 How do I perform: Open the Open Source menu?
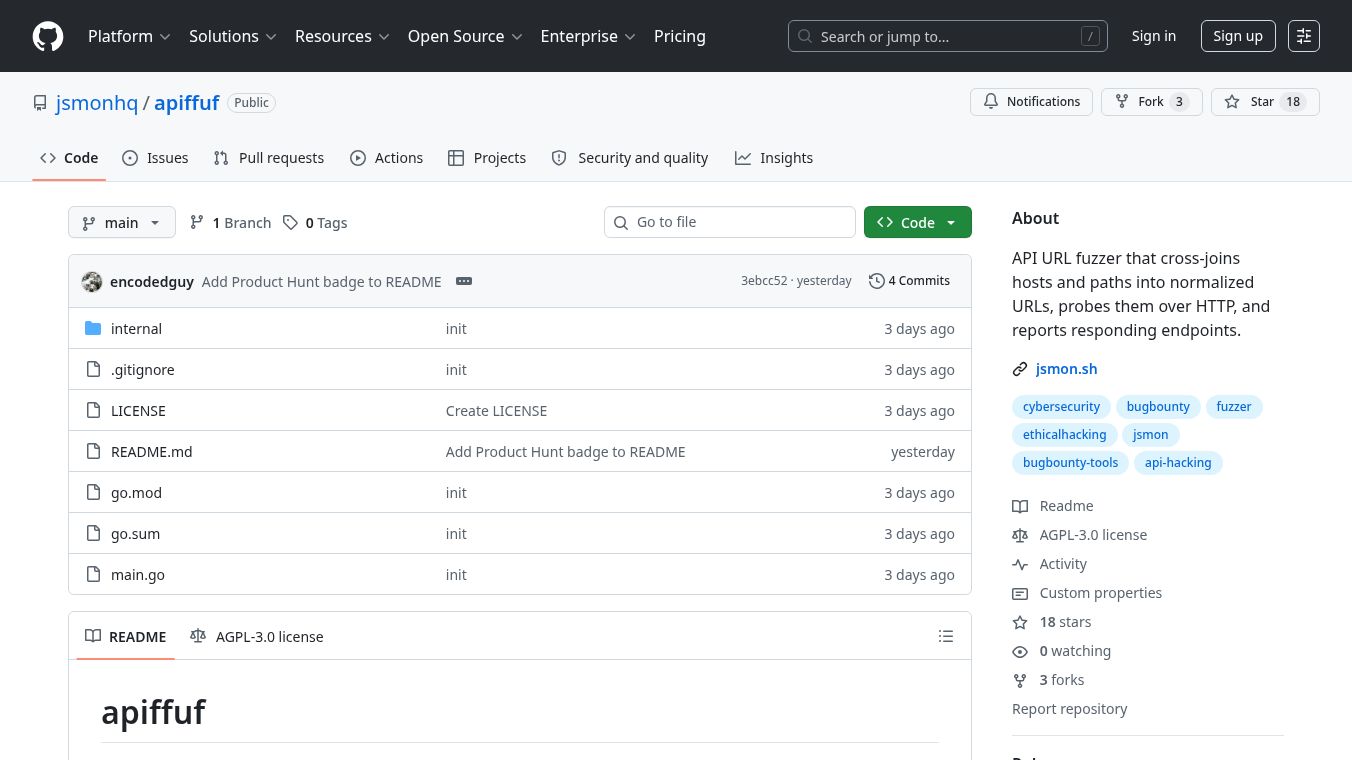point(465,36)
